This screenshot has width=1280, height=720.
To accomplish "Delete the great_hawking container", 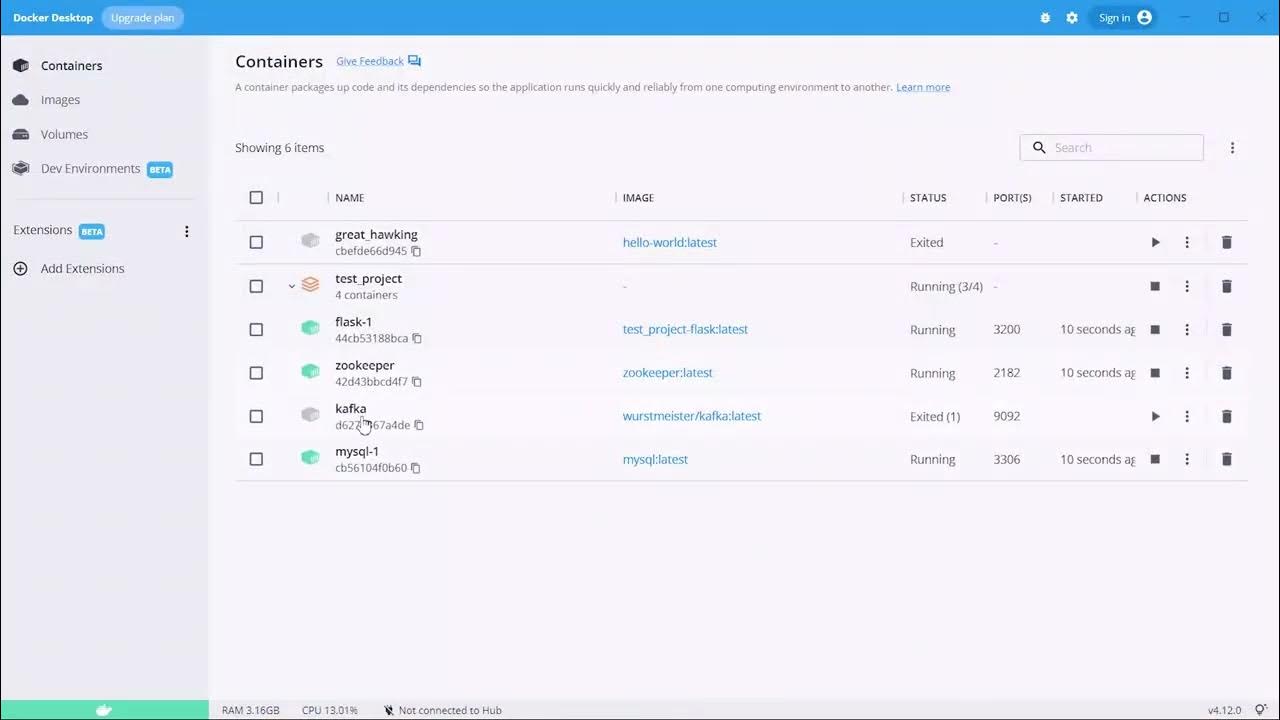I will pos(1227,242).
